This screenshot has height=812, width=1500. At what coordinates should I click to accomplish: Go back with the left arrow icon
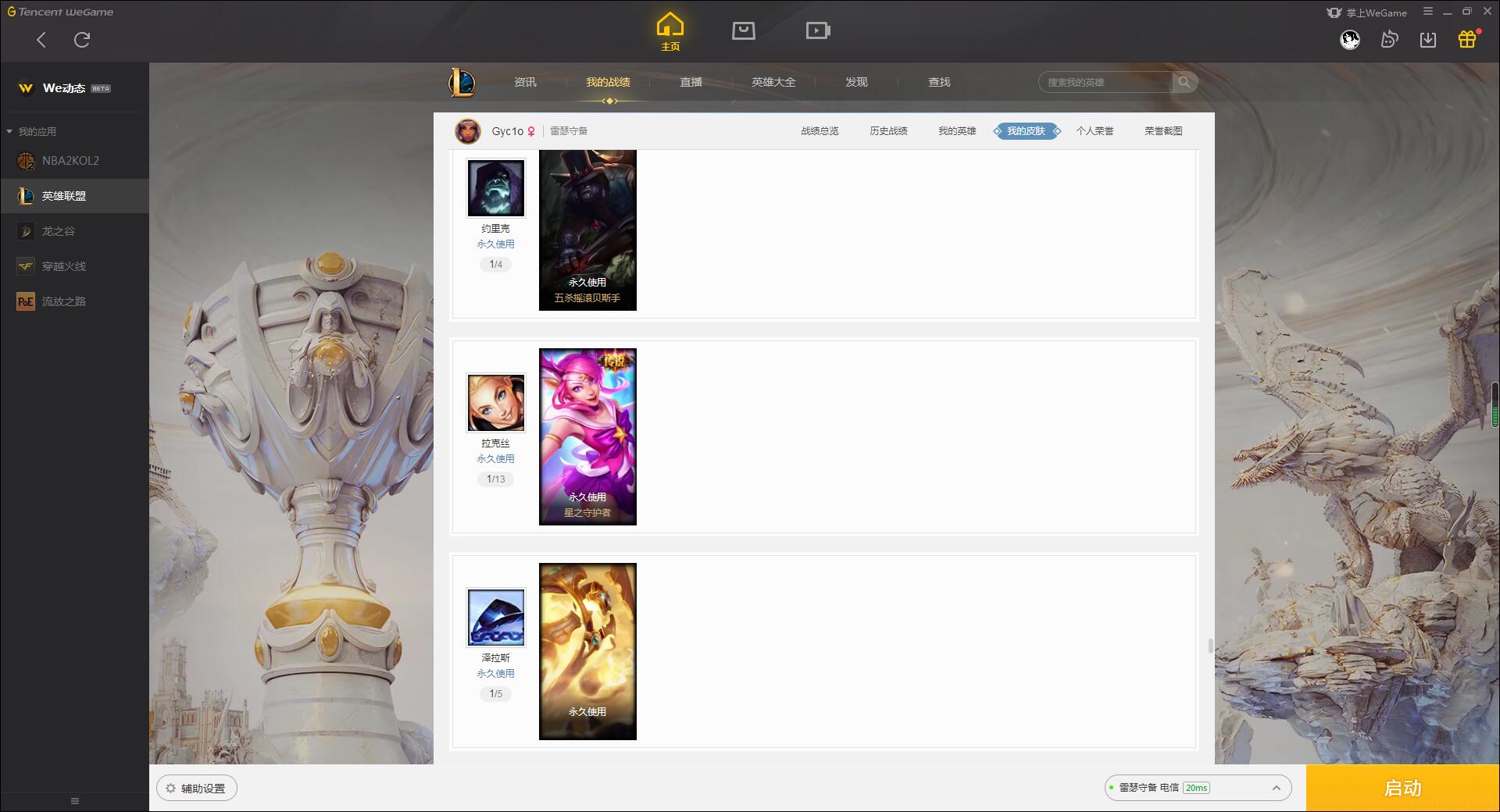coord(41,40)
